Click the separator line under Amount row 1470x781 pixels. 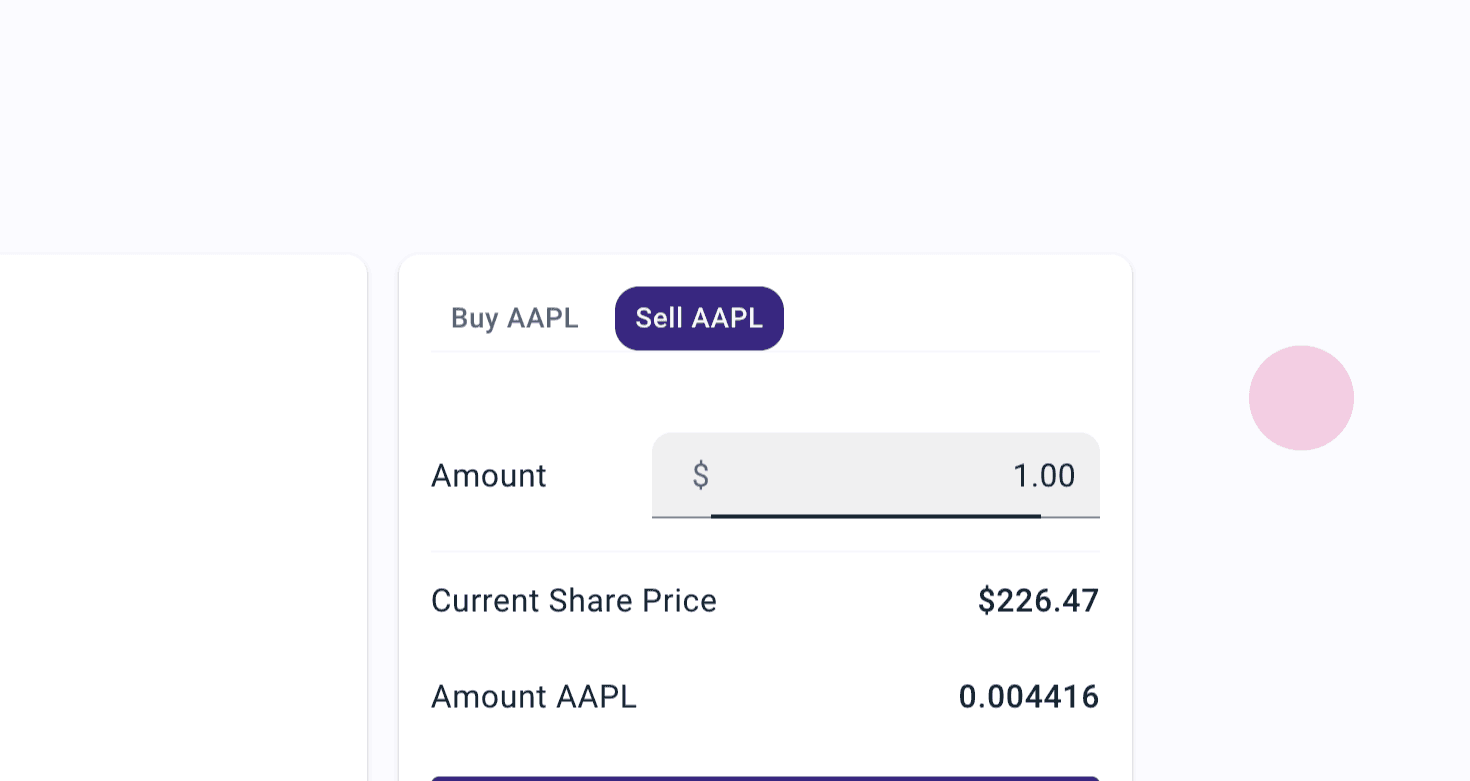pos(765,551)
